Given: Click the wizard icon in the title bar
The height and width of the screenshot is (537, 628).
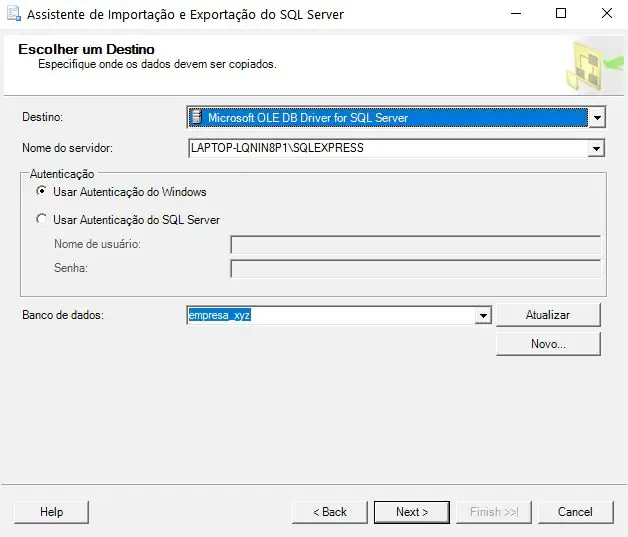Looking at the screenshot, I should coord(14,14).
